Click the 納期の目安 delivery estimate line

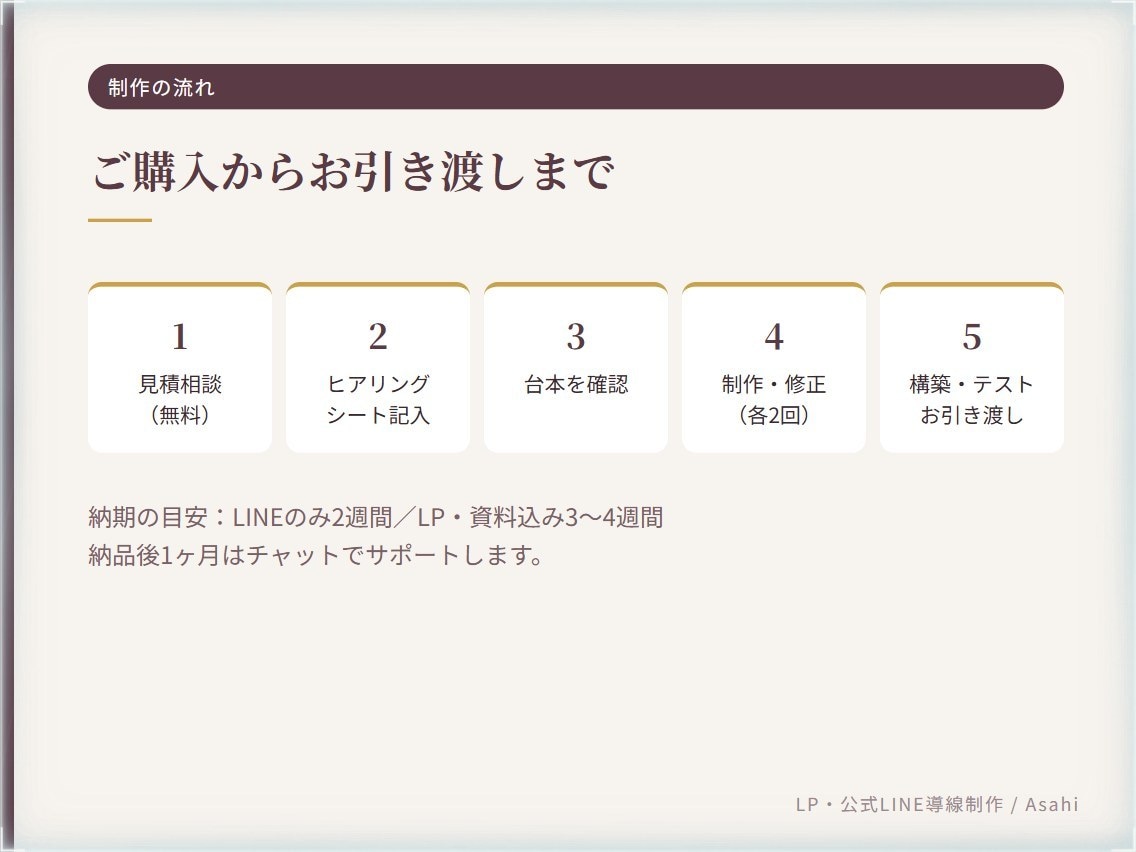[375, 517]
